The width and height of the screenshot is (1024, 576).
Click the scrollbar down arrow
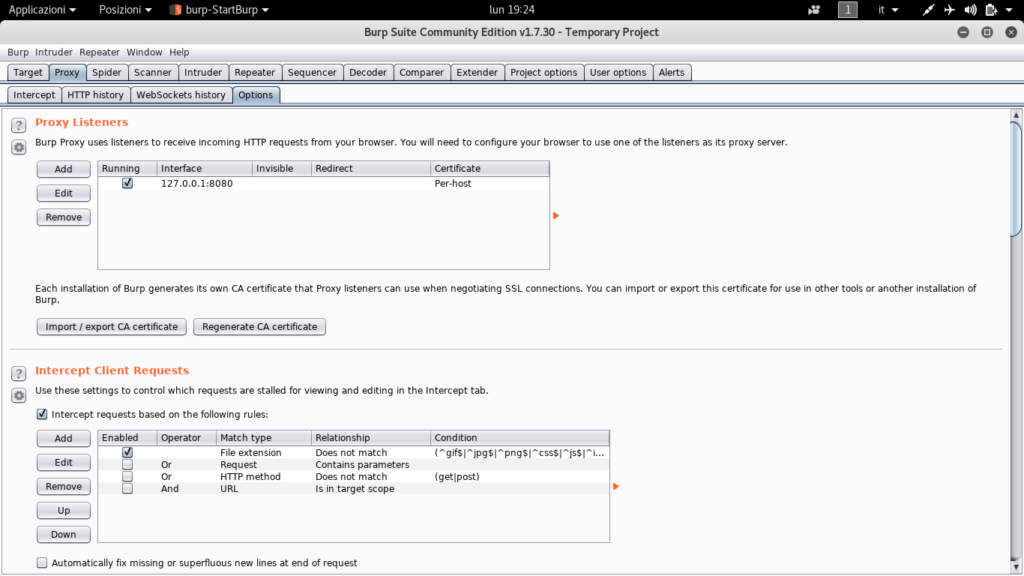tap(1016, 568)
